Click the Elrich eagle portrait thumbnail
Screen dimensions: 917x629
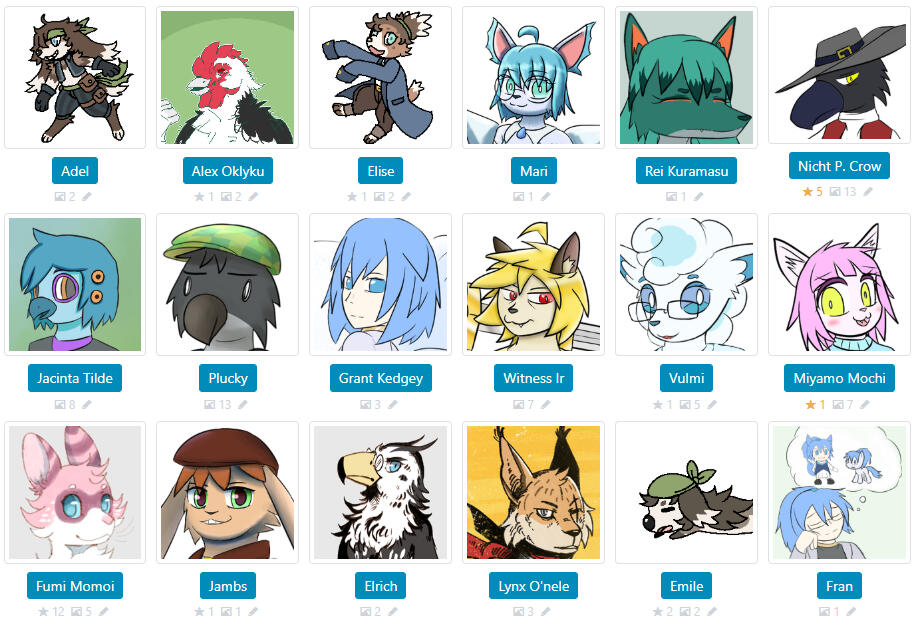(x=381, y=493)
